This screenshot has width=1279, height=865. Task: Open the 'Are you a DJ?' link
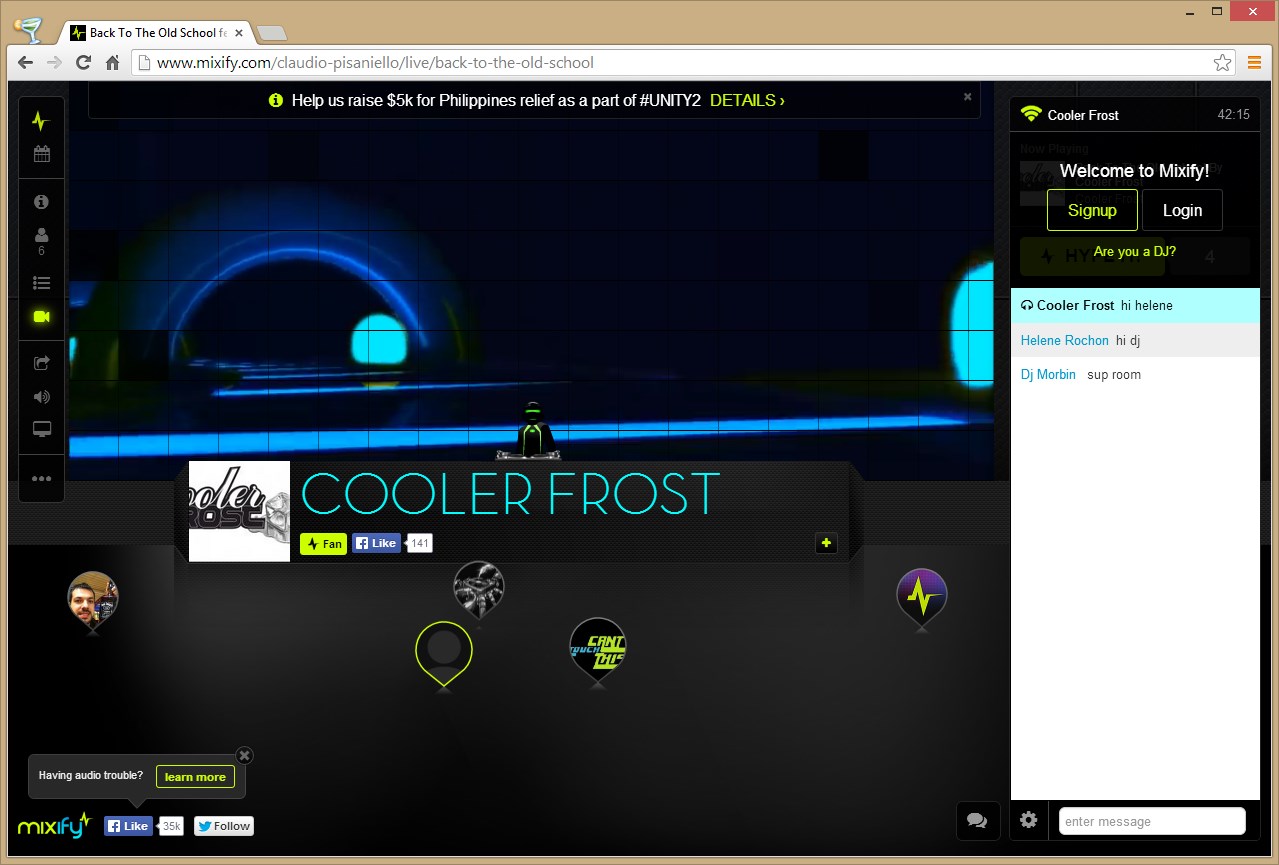[1135, 252]
